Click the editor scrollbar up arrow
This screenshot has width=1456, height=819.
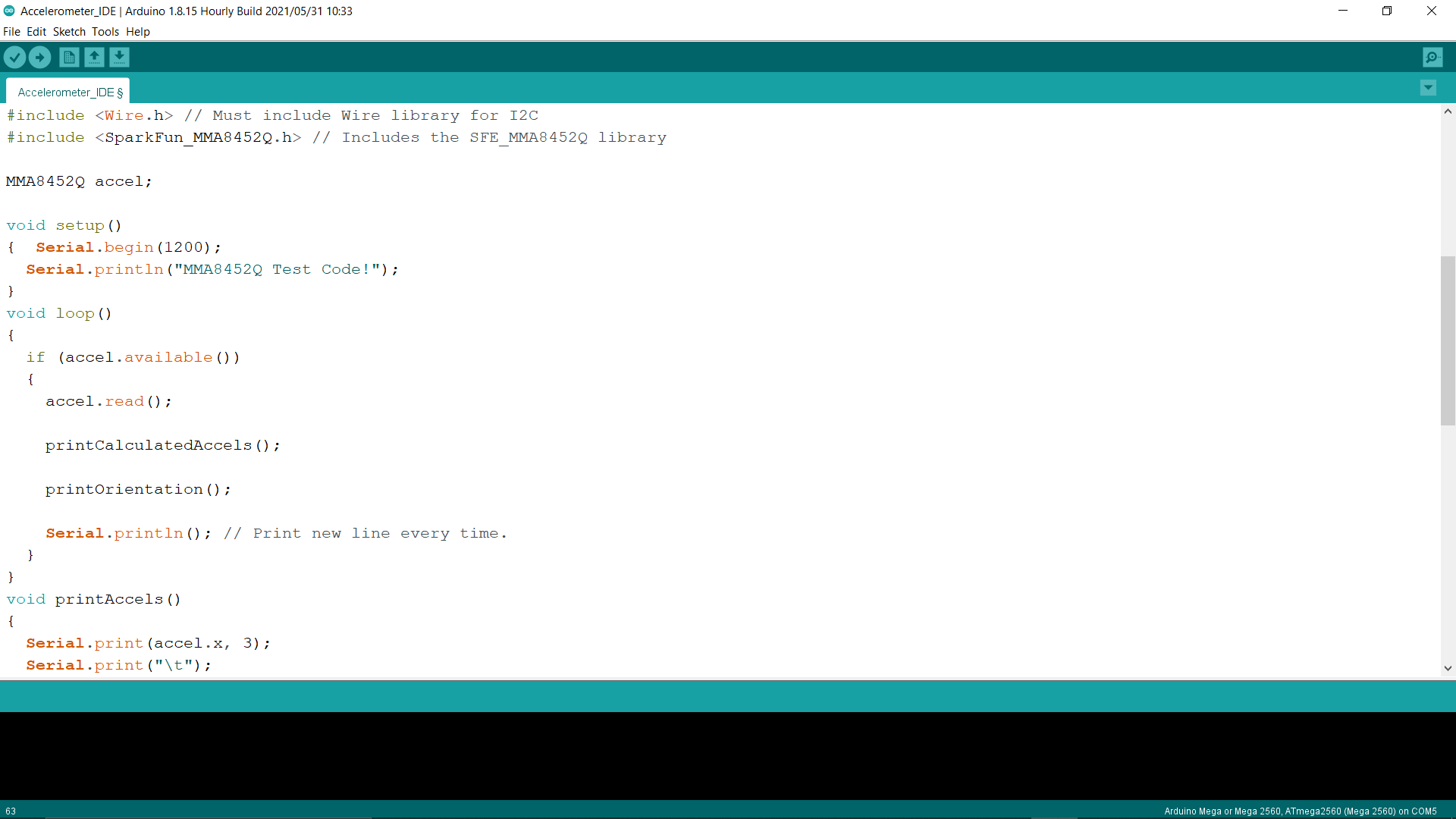tap(1448, 111)
